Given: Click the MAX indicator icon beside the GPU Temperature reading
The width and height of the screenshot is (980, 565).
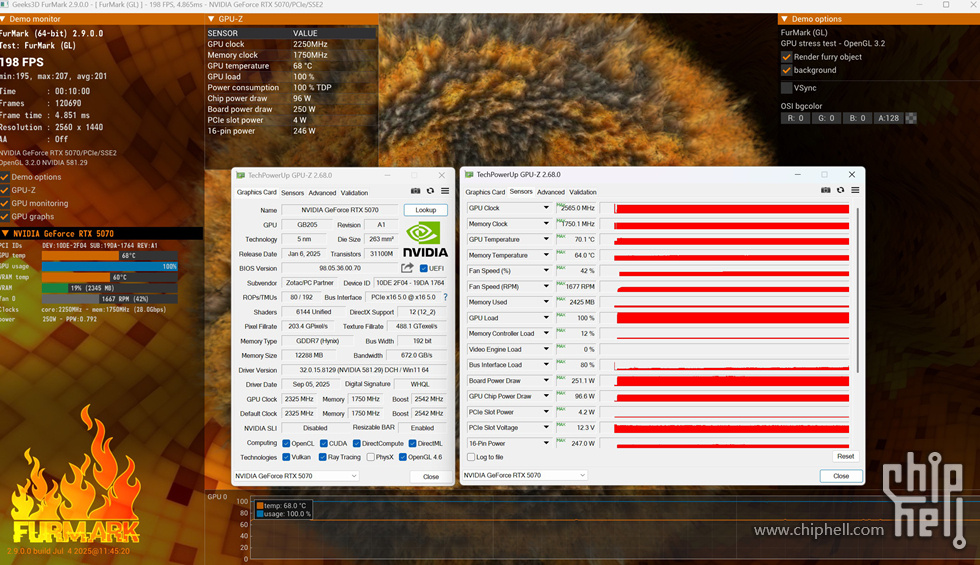Looking at the screenshot, I should (561, 236).
